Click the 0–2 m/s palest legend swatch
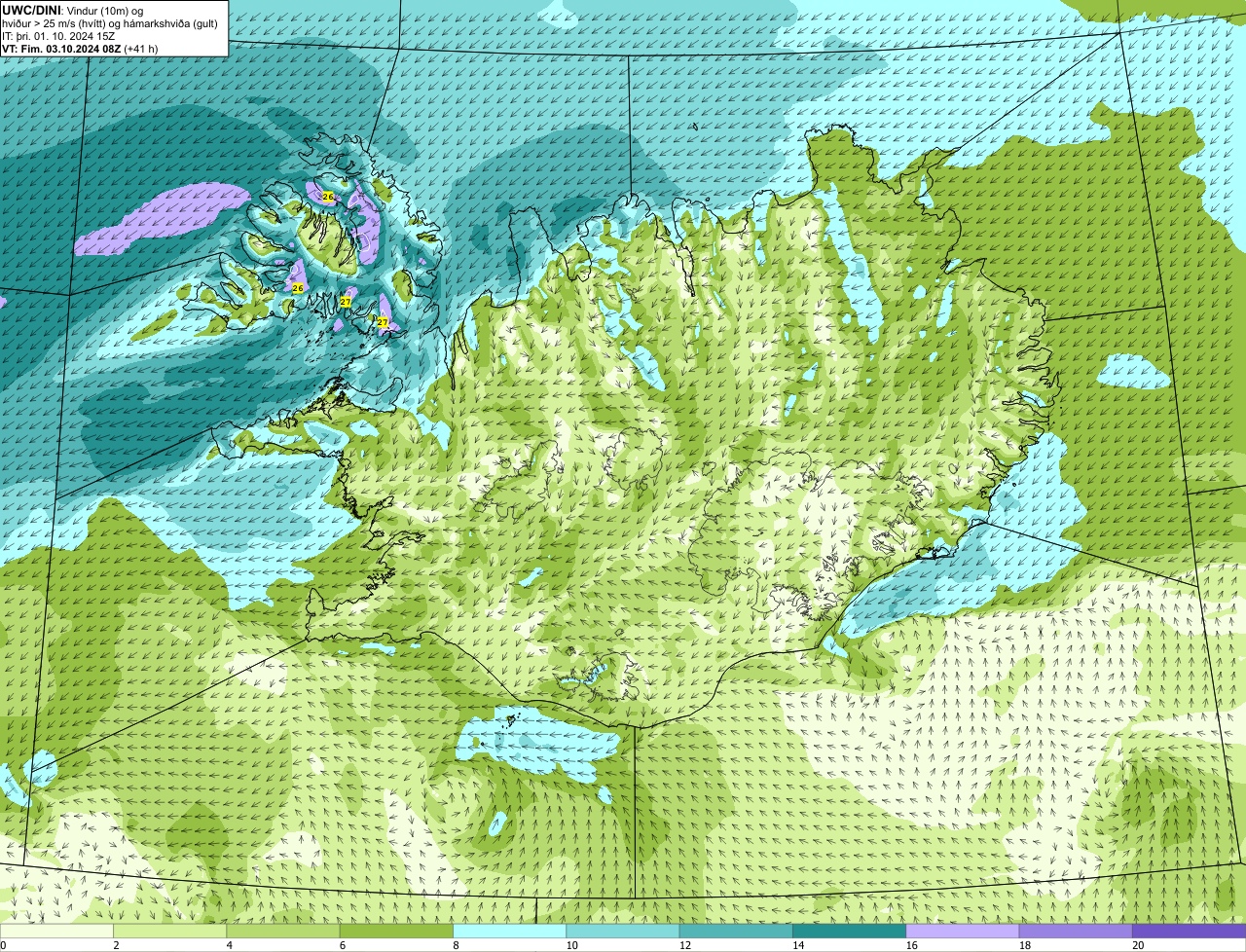This screenshot has height=952, width=1246. pyautogui.click(x=56, y=932)
